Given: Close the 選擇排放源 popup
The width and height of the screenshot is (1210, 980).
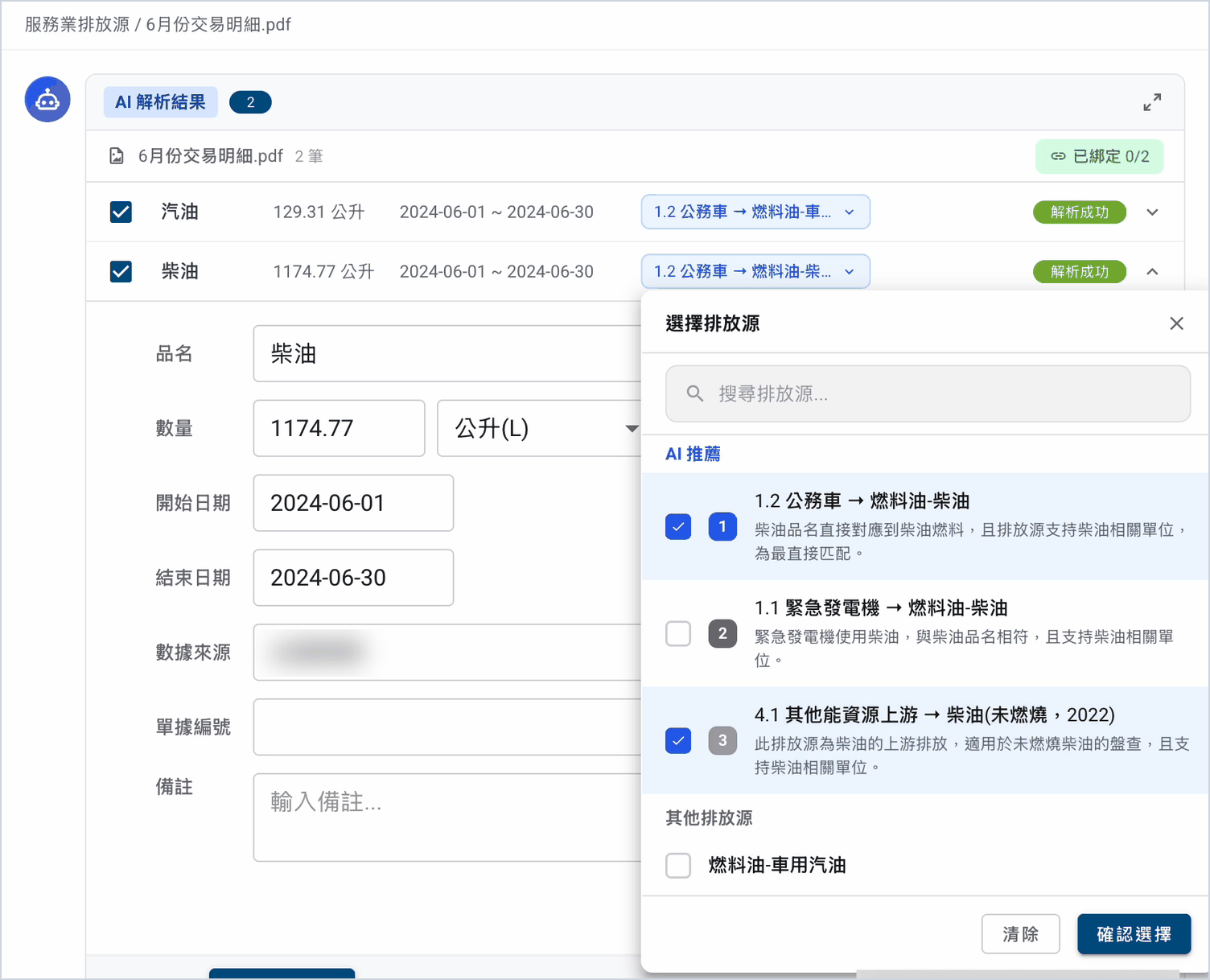Looking at the screenshot, I should 1176,323.
